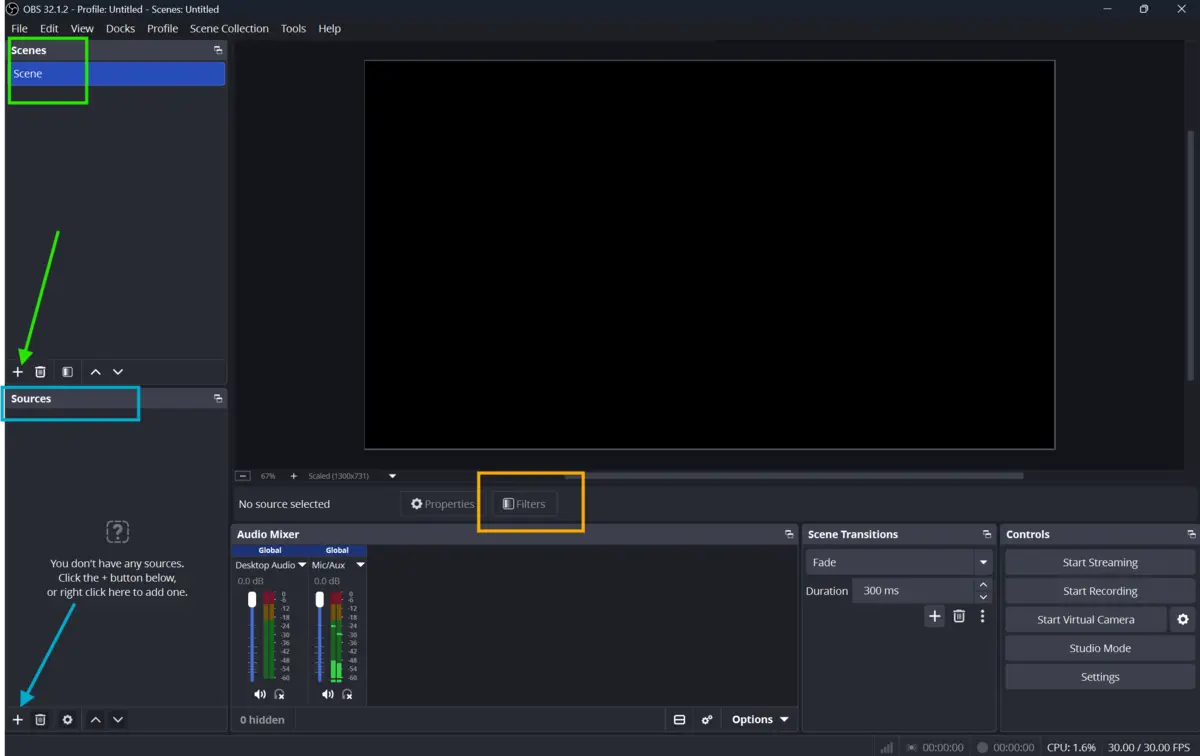
Task: Toggle Mic/Aux monitoring headphone icon
Action: point(347,694)
